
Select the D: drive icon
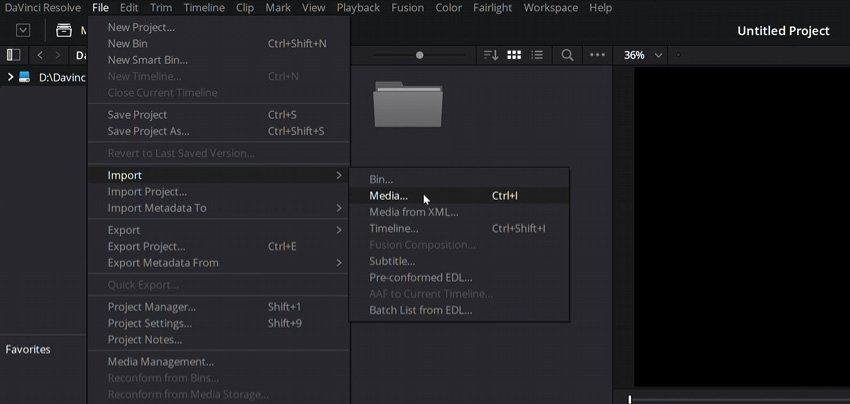point(24,77)
